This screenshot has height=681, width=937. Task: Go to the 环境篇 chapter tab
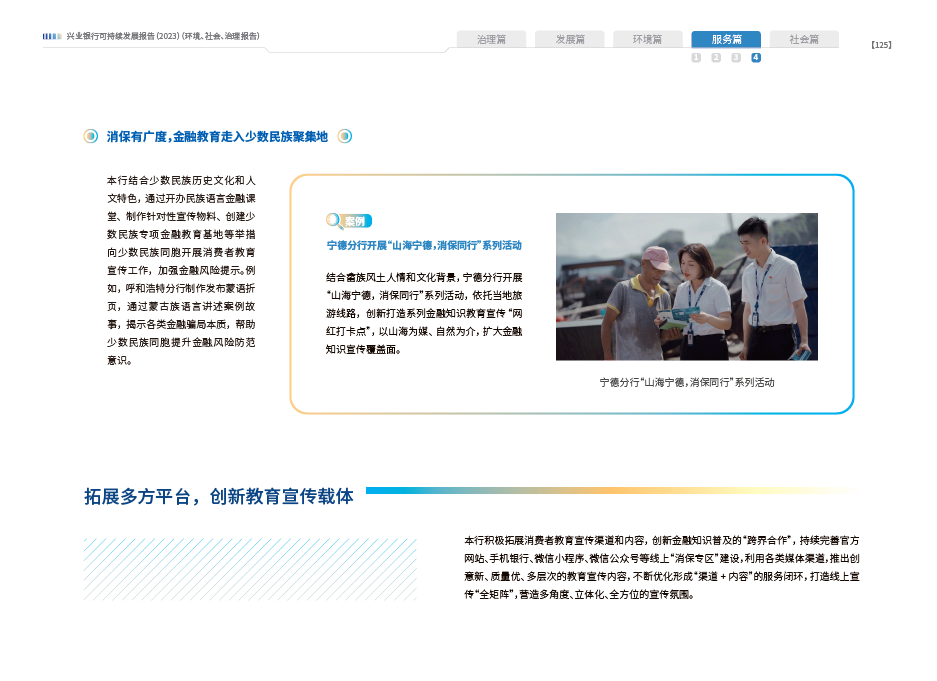point(647,39)
